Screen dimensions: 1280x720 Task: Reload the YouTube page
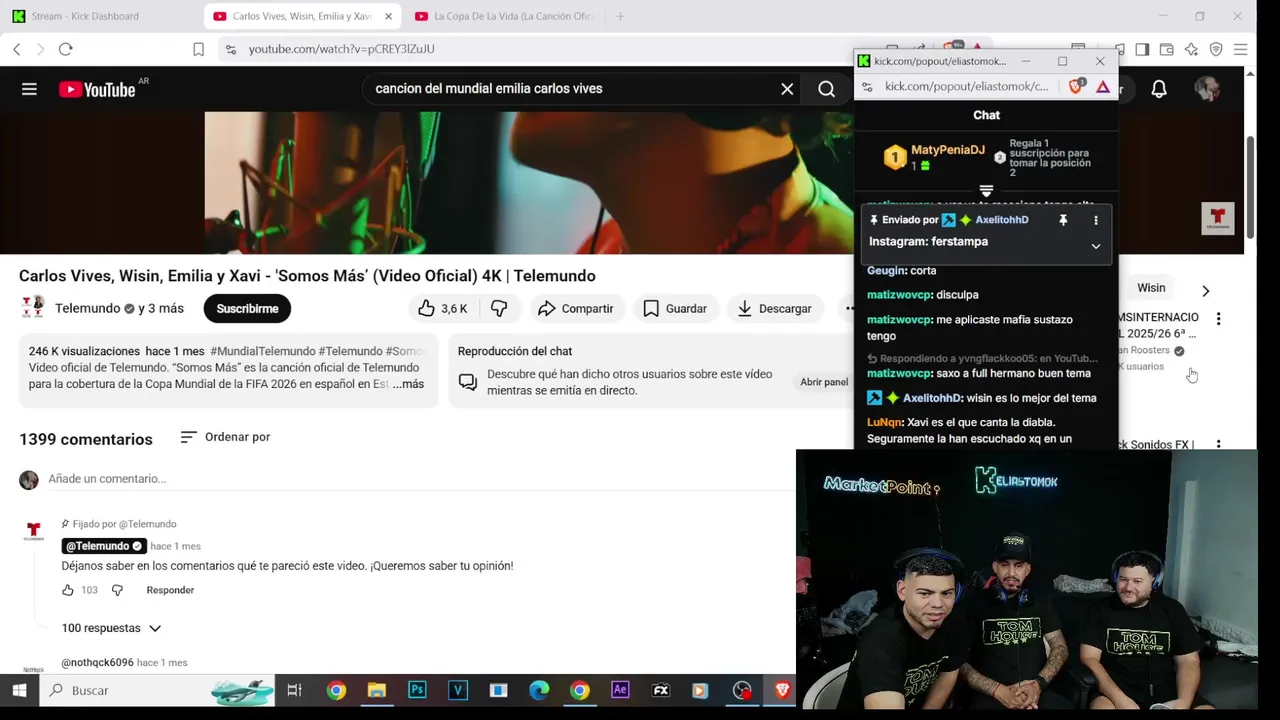[66, 49]
